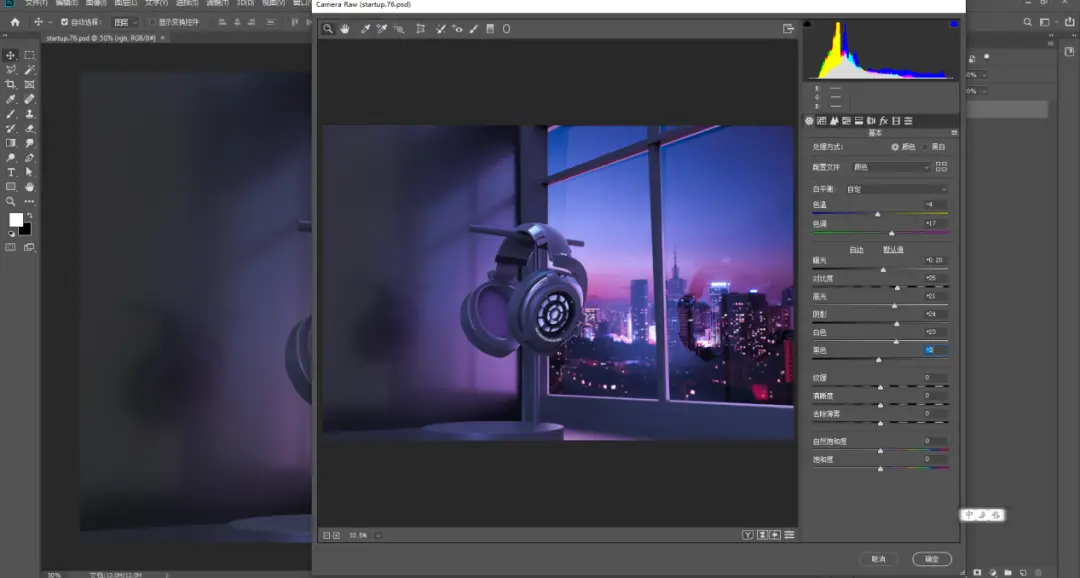The image size is (1080, 578).
Task: Switch to startup.76.psd document tab
Action: [x=101, y=38]
